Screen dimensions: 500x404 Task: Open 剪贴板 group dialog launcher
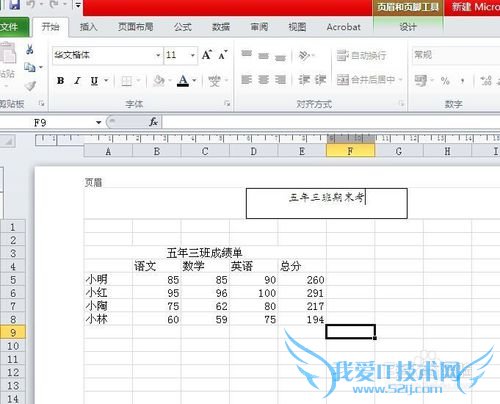pos(42,104)
